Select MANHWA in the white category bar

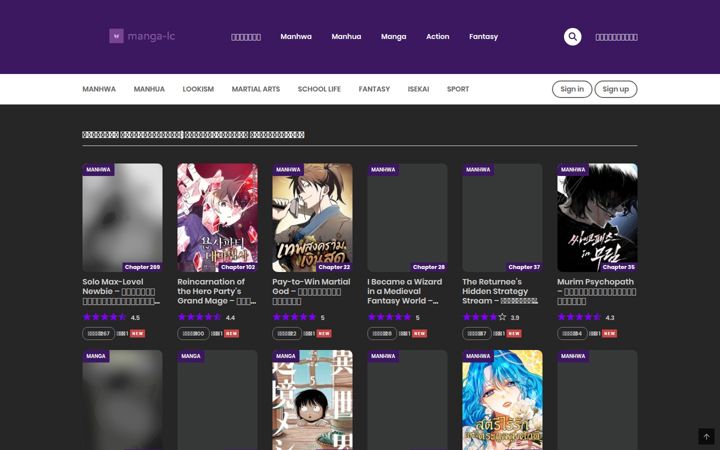[99, 89]
